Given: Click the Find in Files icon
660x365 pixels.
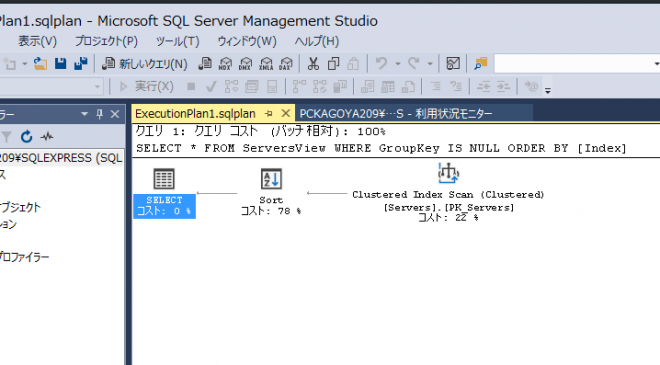Looking at the screenshot, I should [480, 64].
